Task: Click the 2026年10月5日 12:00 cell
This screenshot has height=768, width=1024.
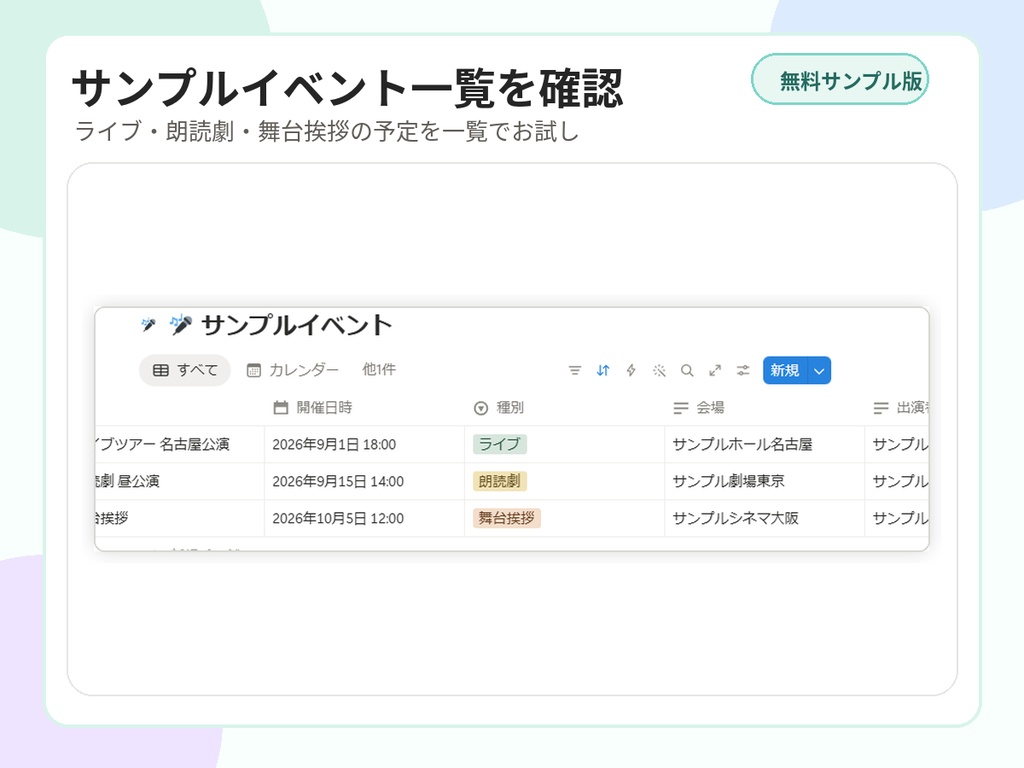Action: click(x=364, y=518)
